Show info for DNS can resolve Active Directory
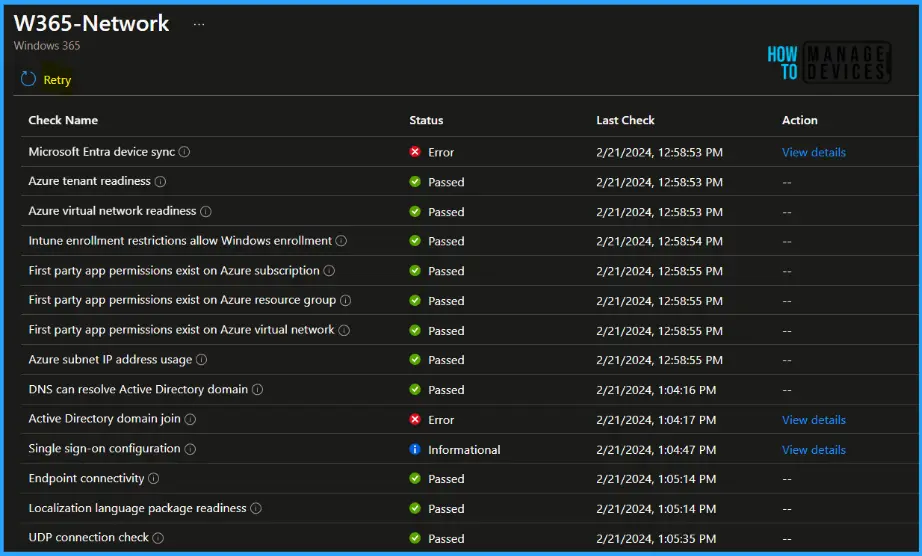Image resolution: width=922 pixels, height=556 pixels. pos(257,390)
